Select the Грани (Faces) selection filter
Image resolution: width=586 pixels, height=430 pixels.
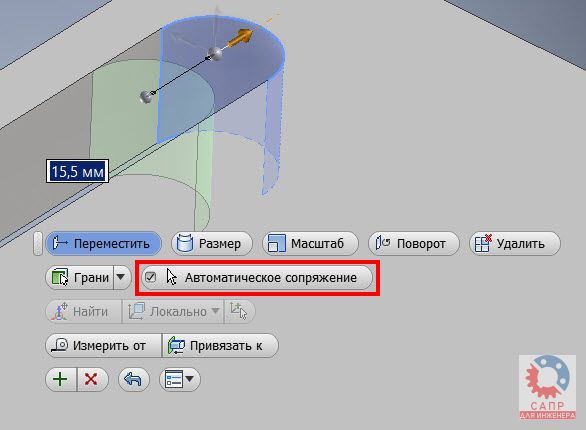79,278
